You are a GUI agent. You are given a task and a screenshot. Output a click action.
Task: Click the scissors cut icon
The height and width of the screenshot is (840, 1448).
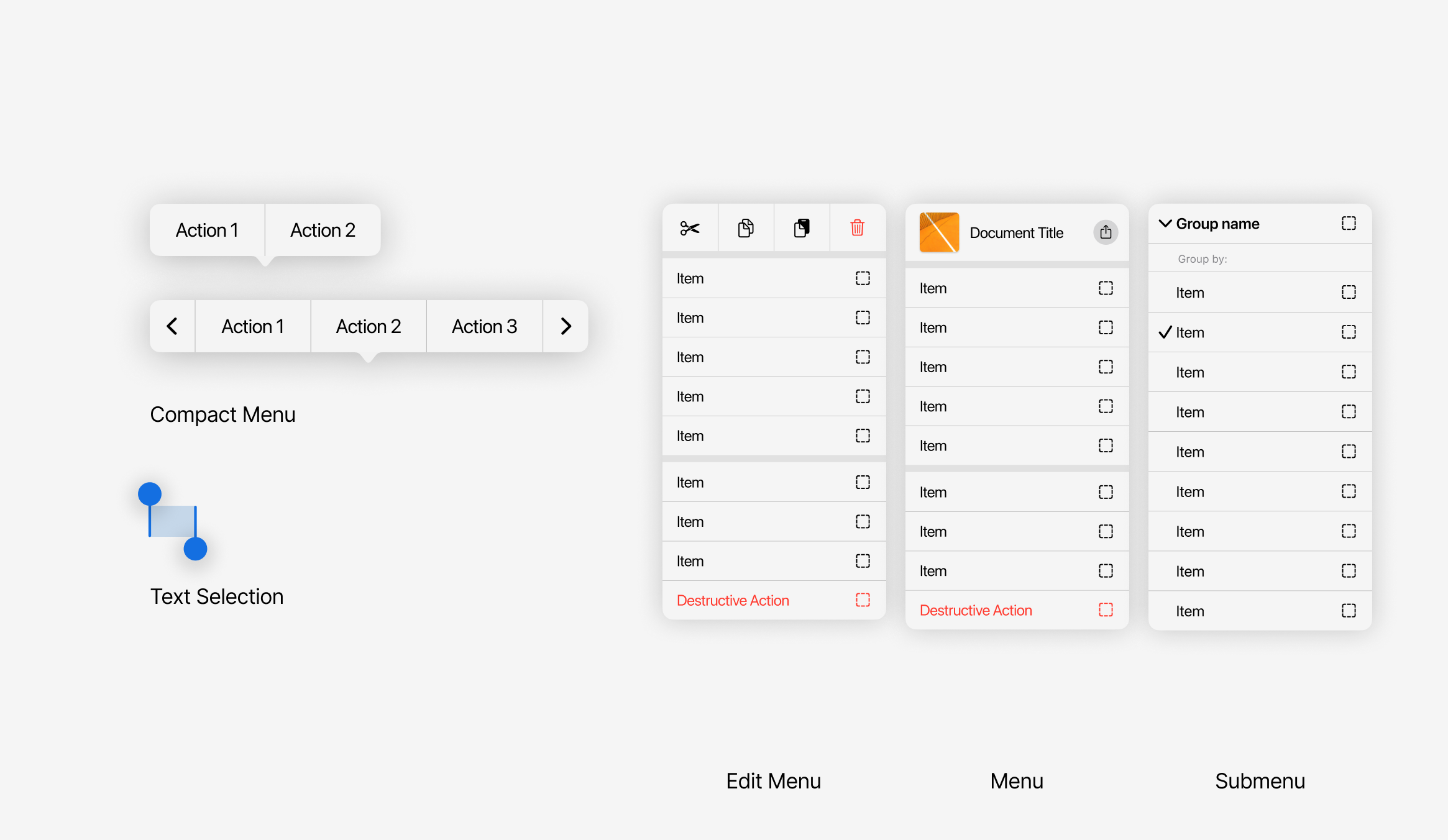click(x=690, y=228)
